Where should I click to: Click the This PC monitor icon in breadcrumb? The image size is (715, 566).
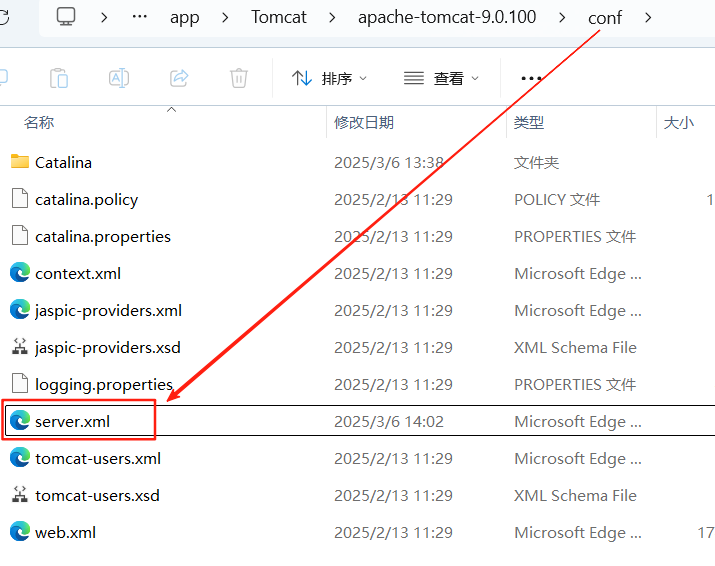[x=66, y=17]
